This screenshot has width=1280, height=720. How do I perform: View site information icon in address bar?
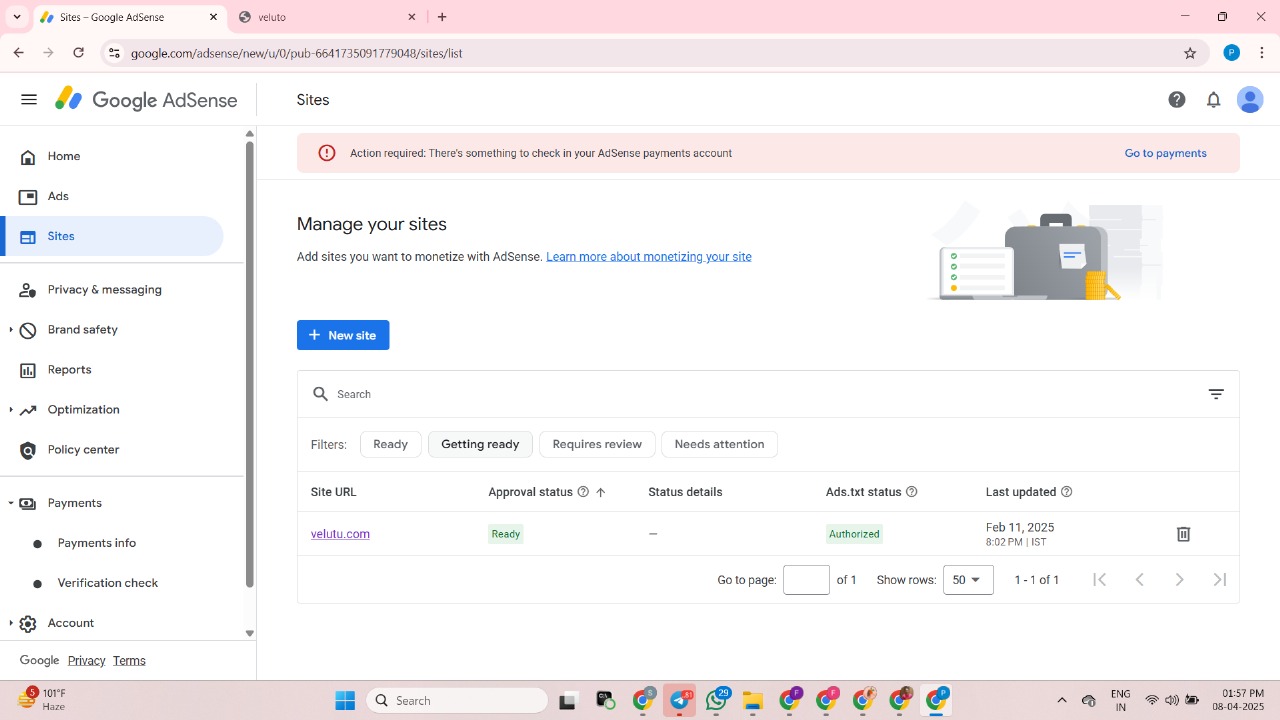[114, 53]
